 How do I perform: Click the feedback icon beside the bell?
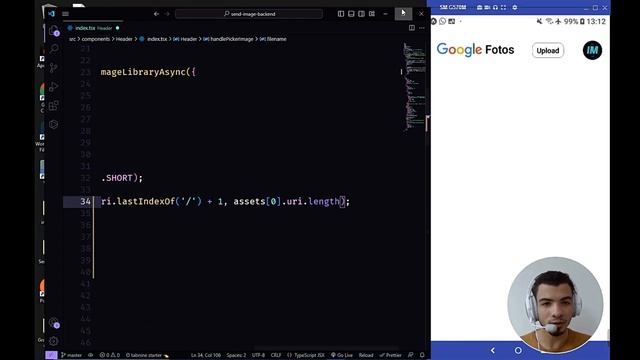pyautogui.click(x=411, y=355)
